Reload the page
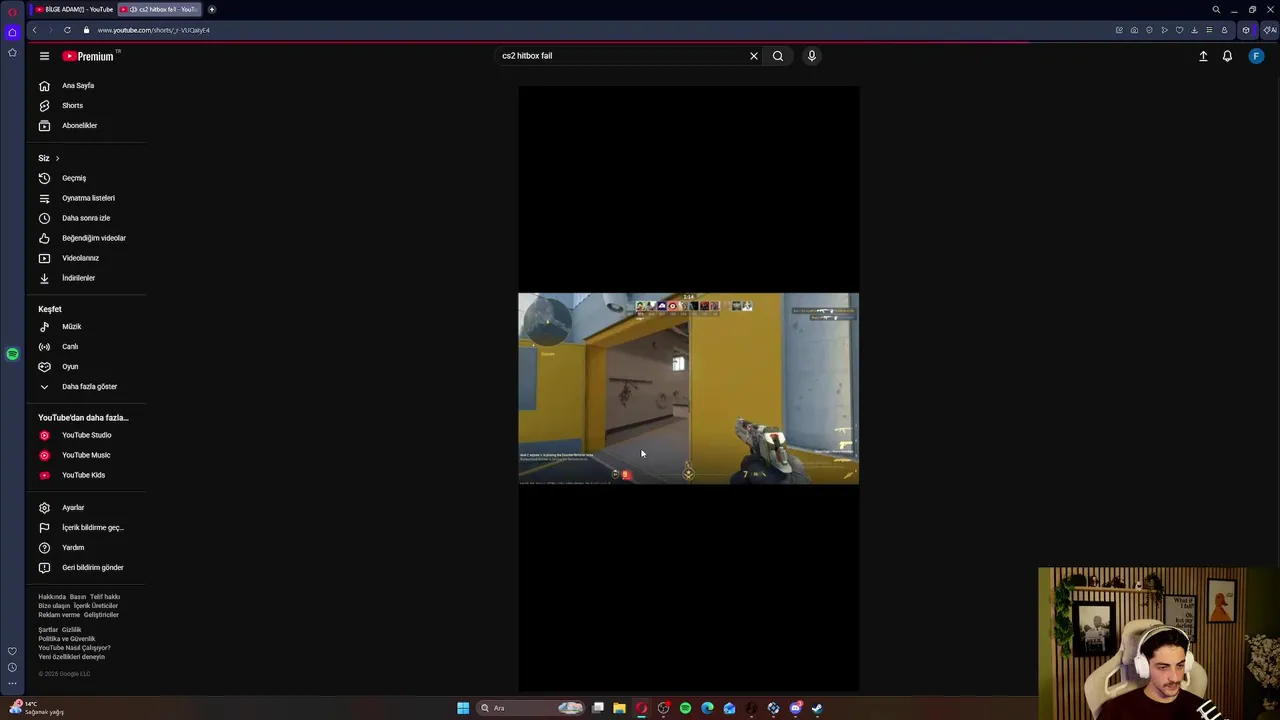The height and width of the screenshot is (720, 1280). [x=67, y=30]
